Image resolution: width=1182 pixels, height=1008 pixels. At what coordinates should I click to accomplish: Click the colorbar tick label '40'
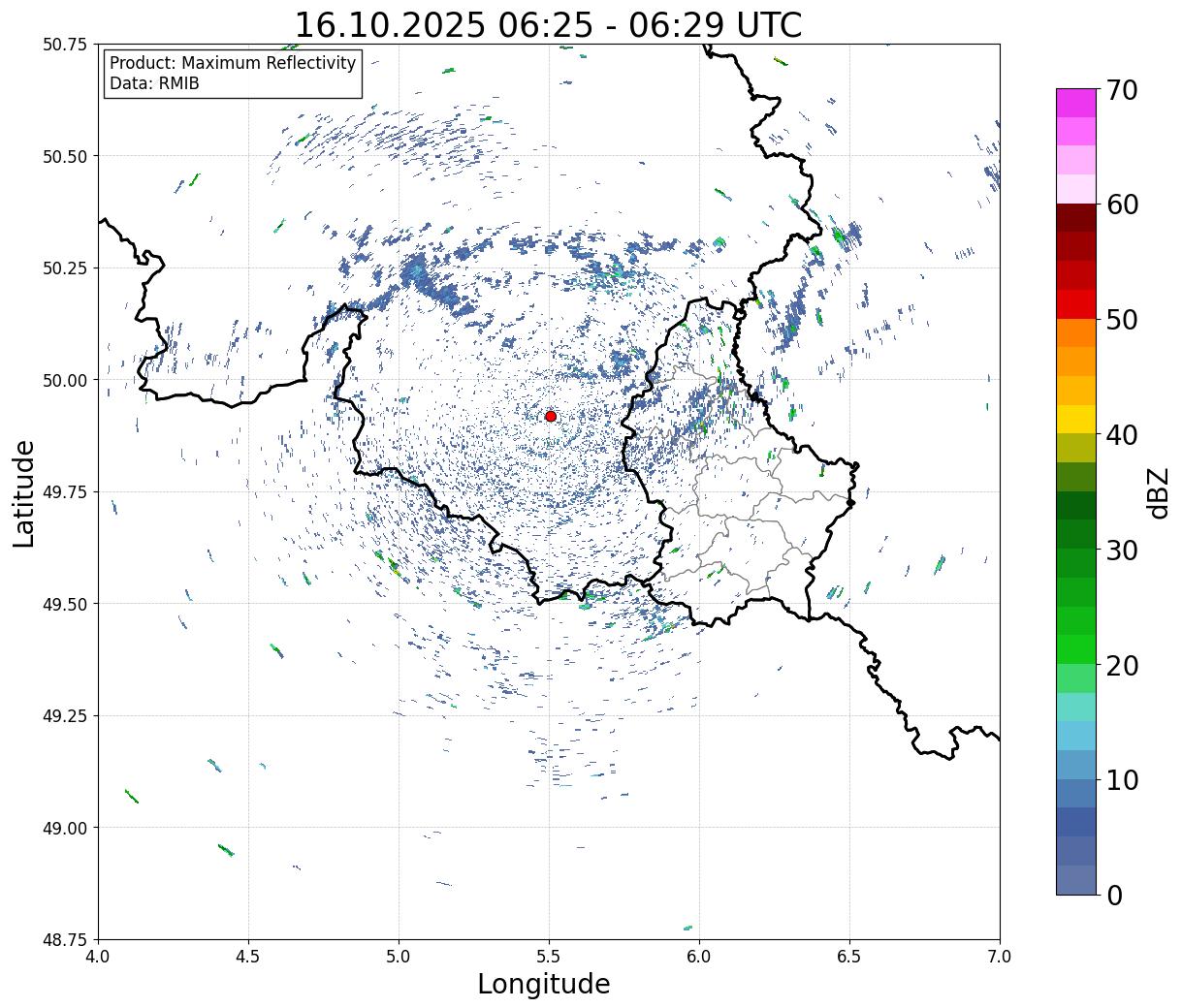(x=1122, y=435)
